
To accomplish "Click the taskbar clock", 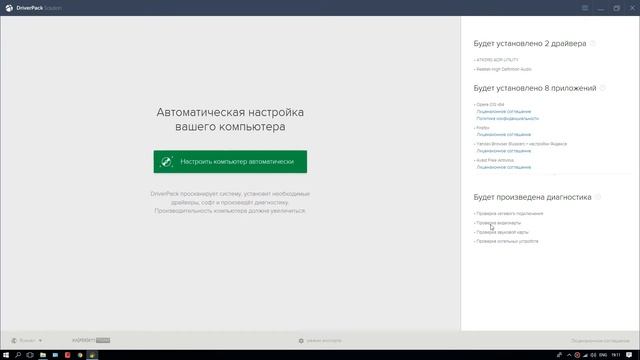I will coord(616,355).
